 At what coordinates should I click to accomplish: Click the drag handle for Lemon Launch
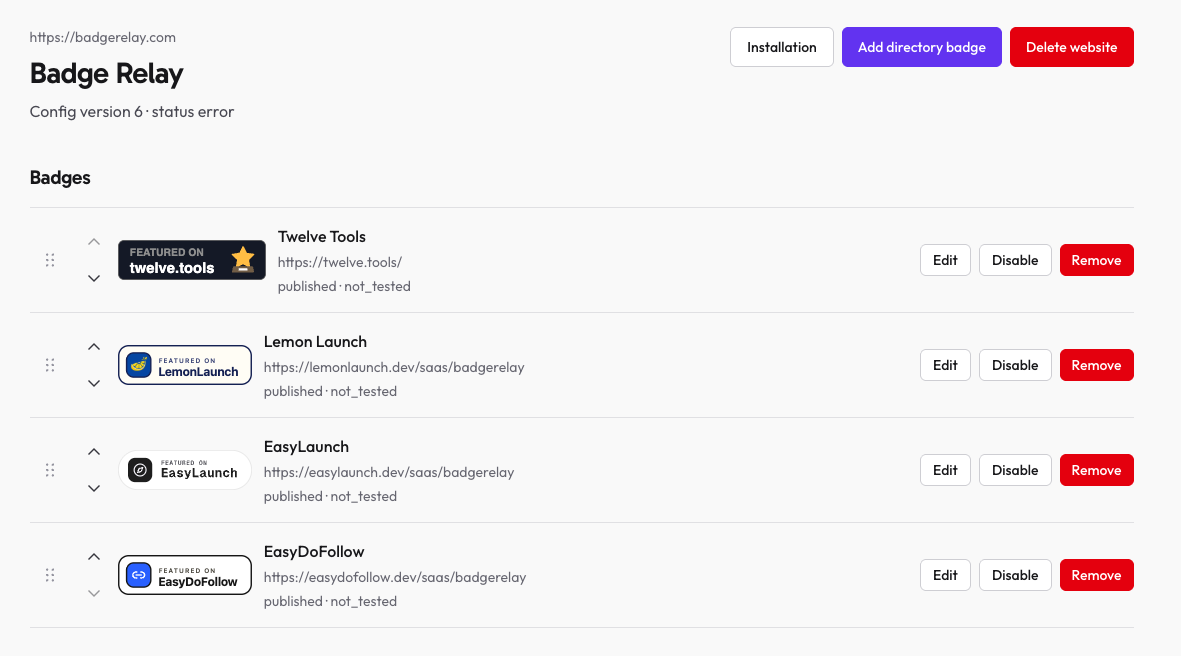(50, 365)
